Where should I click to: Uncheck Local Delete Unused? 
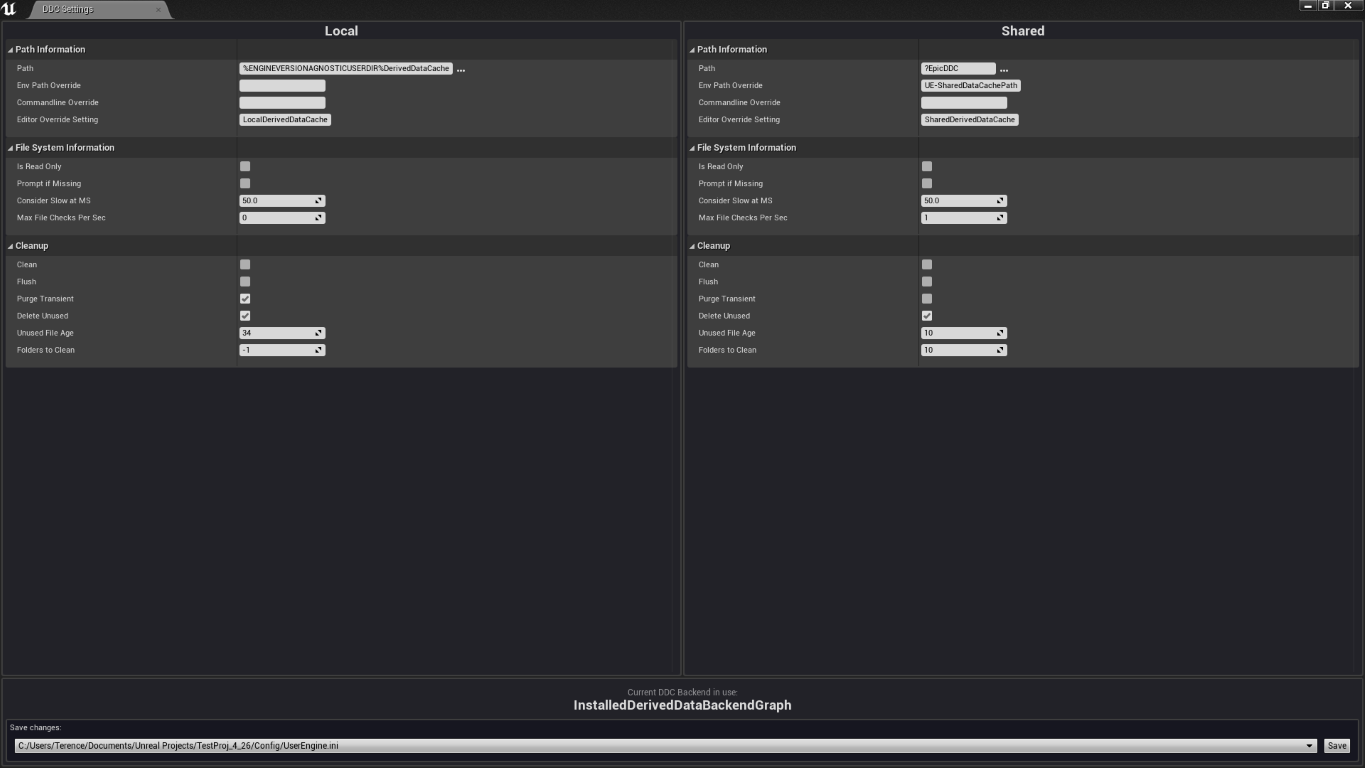(245, 315)
